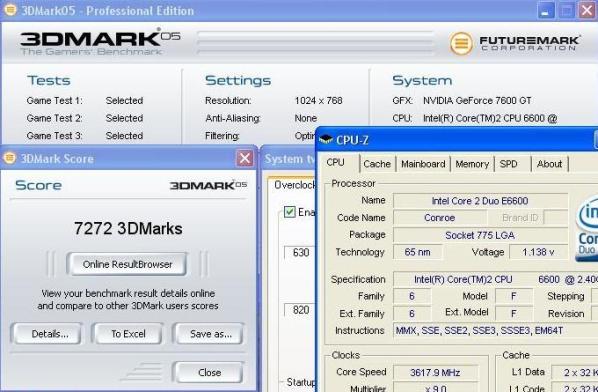Image resolution: width=598 pixels, height=392 pixels.
Task: Click the Instructions value MMX, SSE, SSE2
Action: click(x=495, y=330)
